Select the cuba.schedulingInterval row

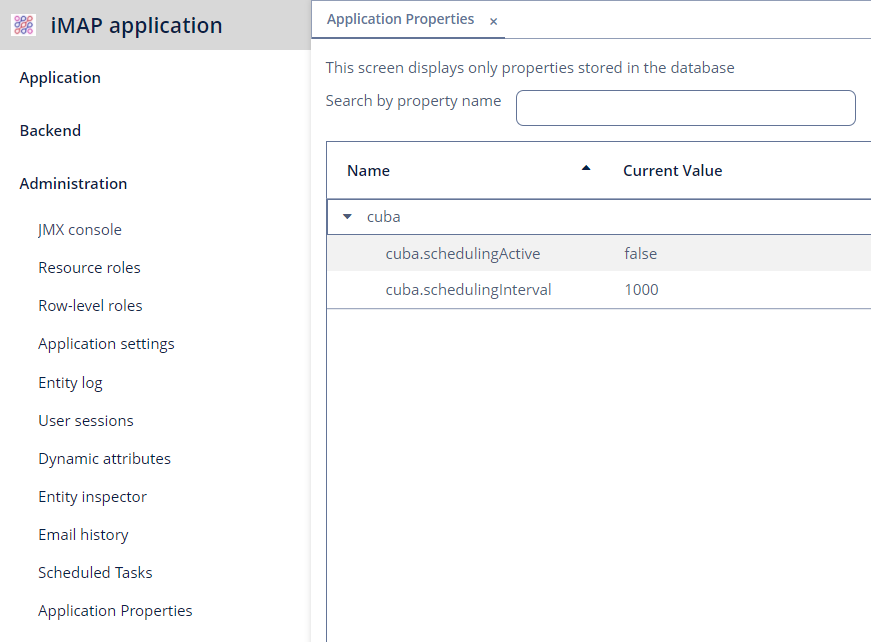(599, 289)
